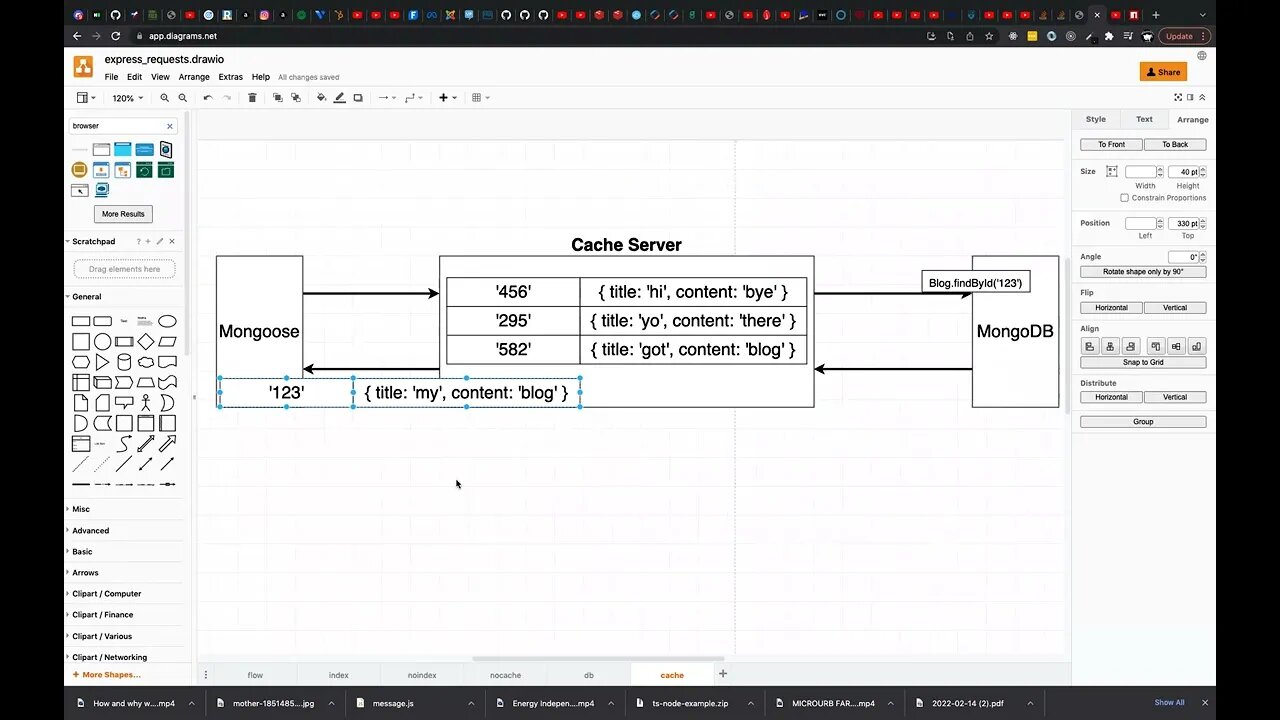Click the Height input field
Image resolution: width=1280 pixels, height=720 pixels.
pyautogui.click(x=1184, y=172)
